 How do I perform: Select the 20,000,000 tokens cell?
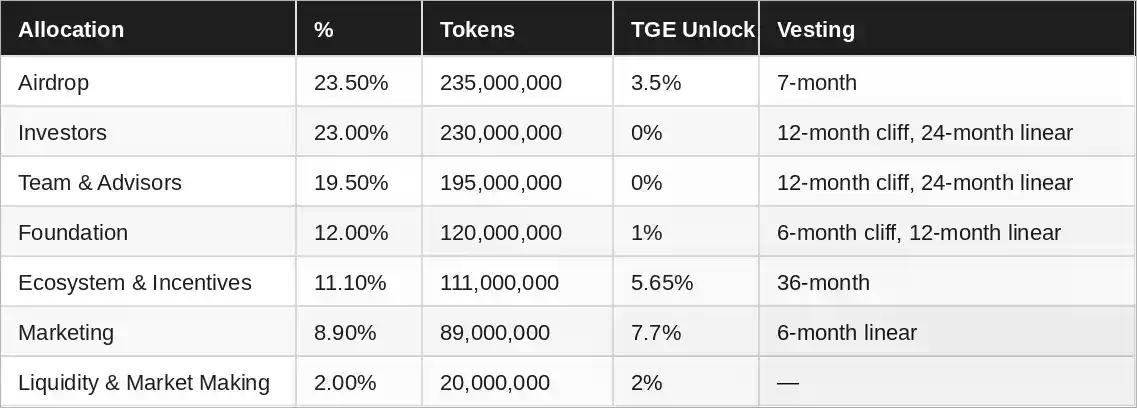tap(494, 383)
